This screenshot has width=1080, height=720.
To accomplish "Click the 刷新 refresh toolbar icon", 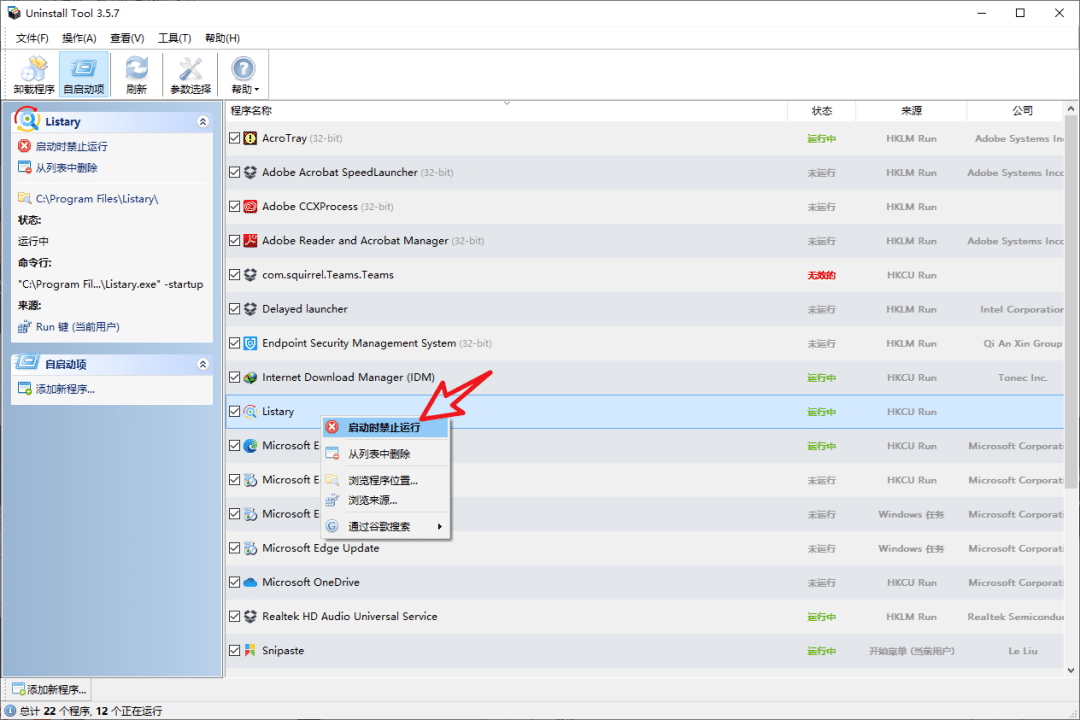I will coord(136,74).
